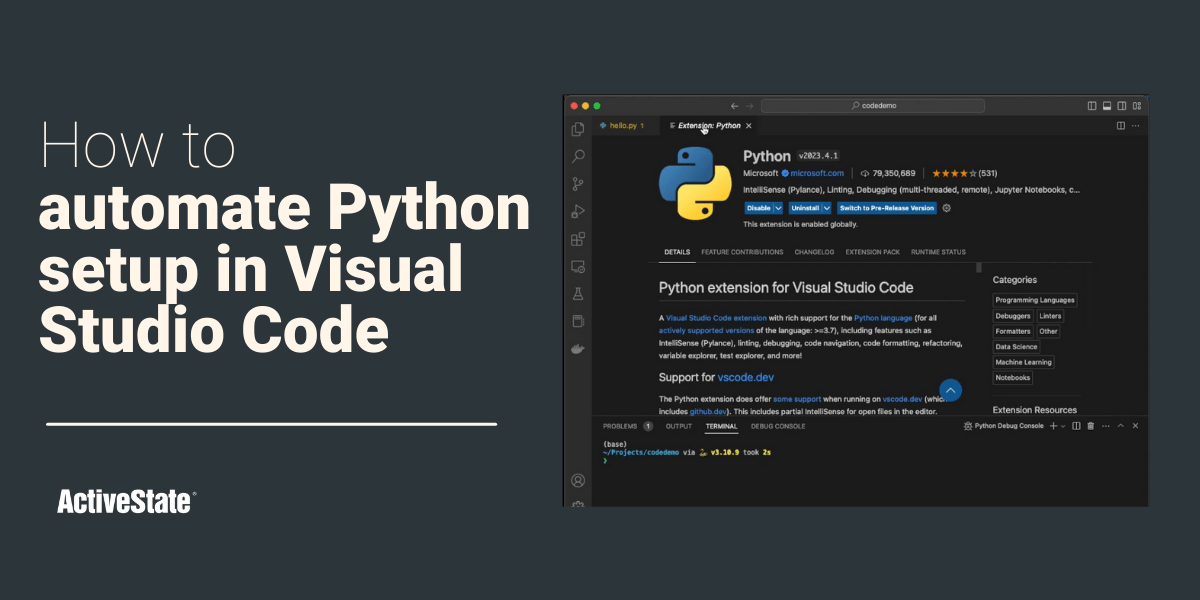Click Switch to Pre-Release Version button

(887, 208)
